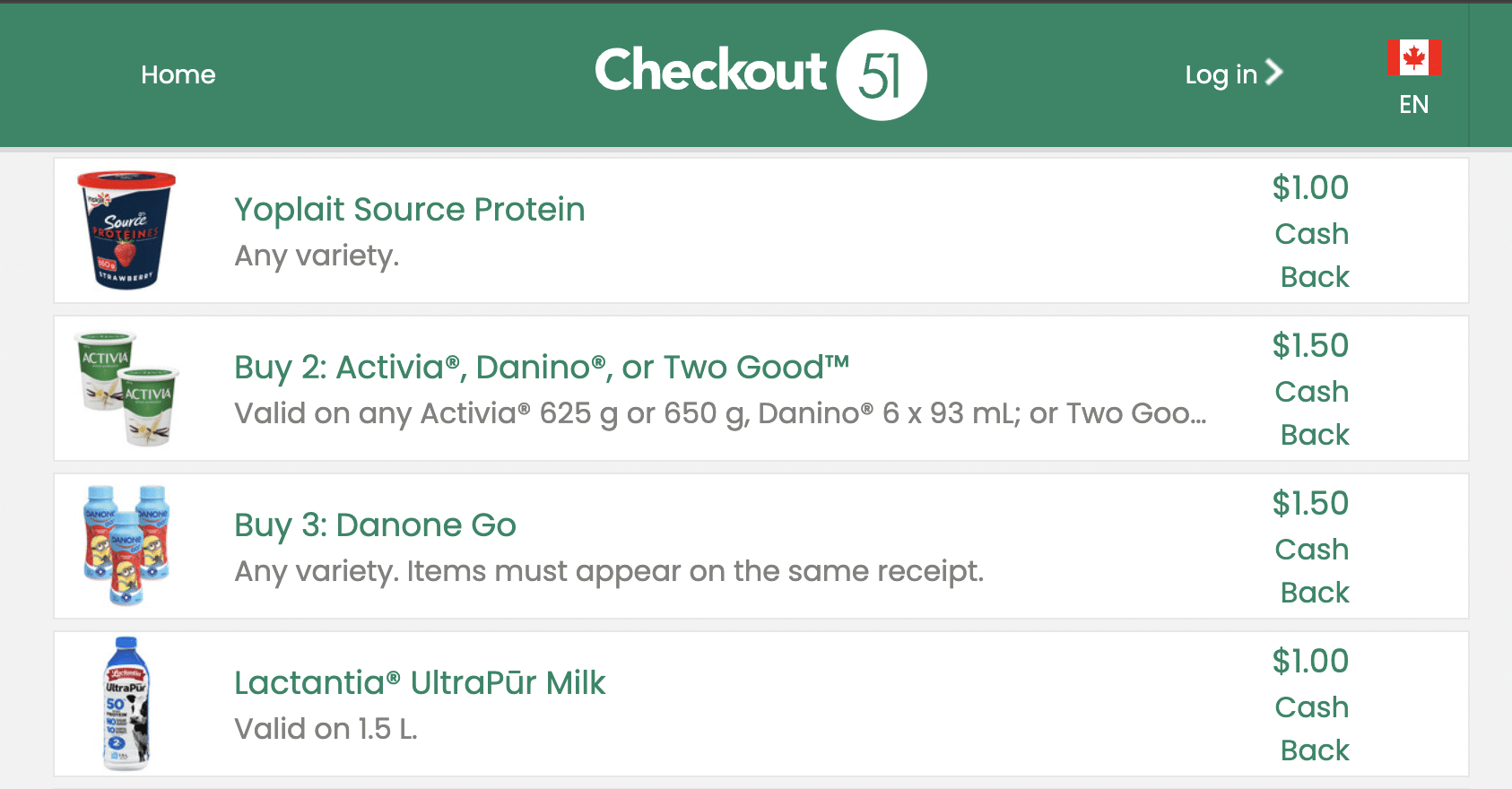Image resolution: width=1512 pixels, height=789 pixels.
Task: Click the Canadian flag icon
Action: [1414, 57]
